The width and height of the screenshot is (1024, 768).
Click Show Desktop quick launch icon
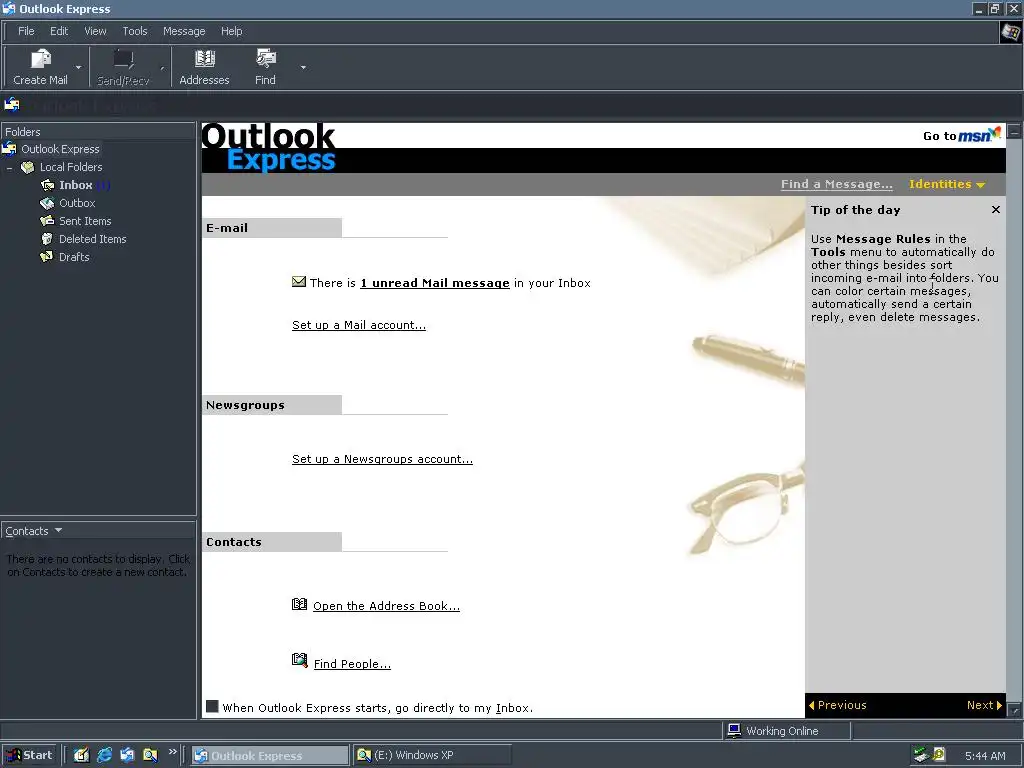coord(81,756)
